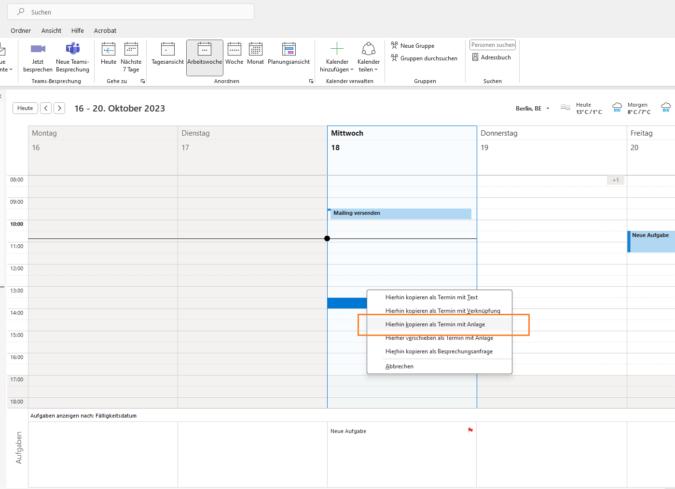Focus the Personen suchen field
The image size is (675, 489).
[x=492, y=45]
